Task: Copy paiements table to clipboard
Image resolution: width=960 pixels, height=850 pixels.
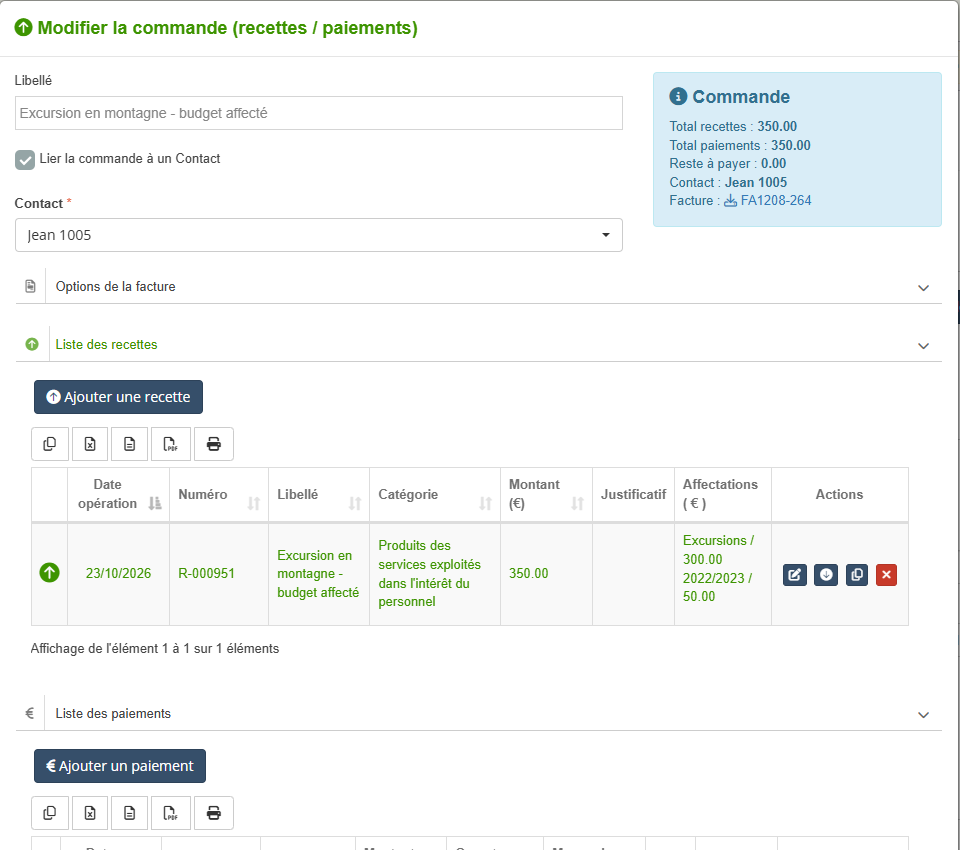Action: [50, 813]
